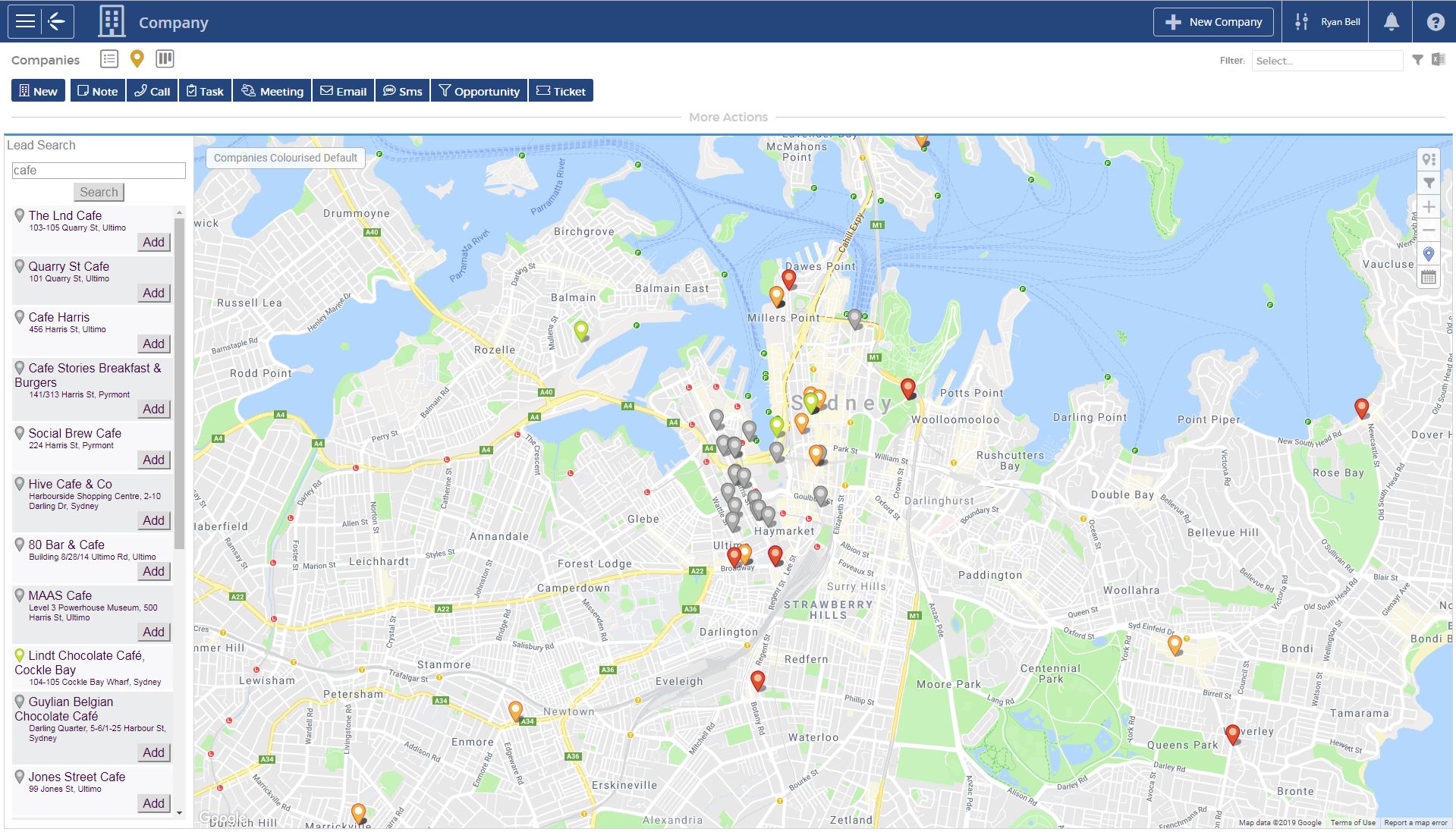Add Guylian Belgian Chocolate Café as a lead

click(153, 752)
